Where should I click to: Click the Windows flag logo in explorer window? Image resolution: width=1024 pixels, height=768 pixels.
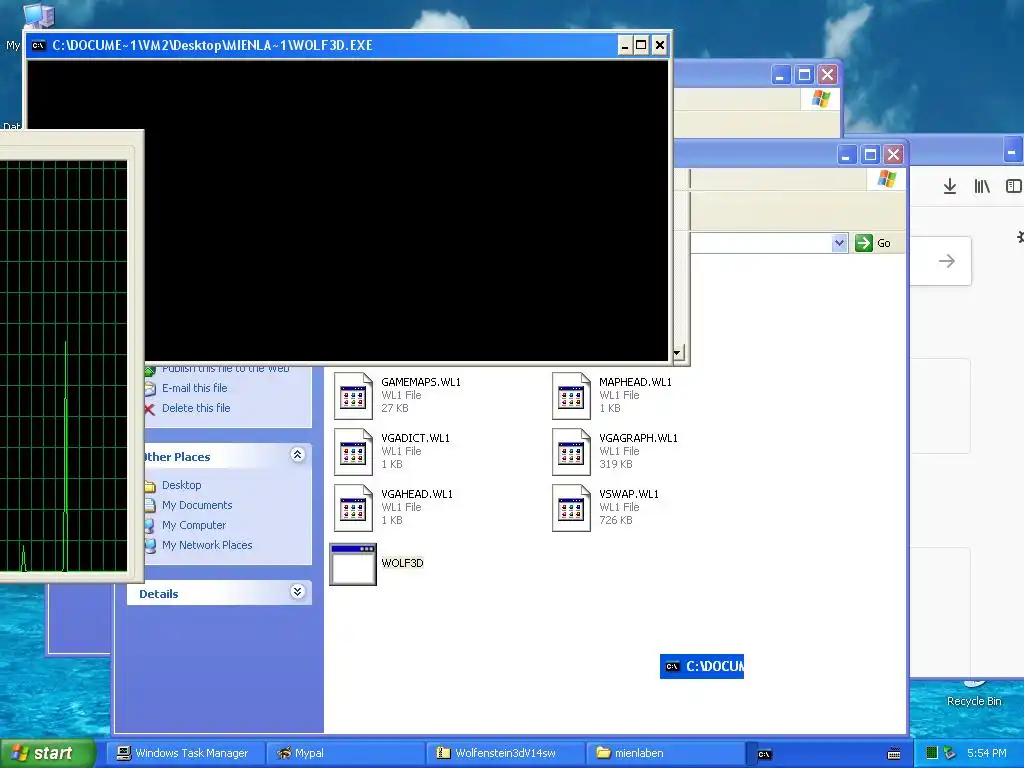(x=886, y=178)
